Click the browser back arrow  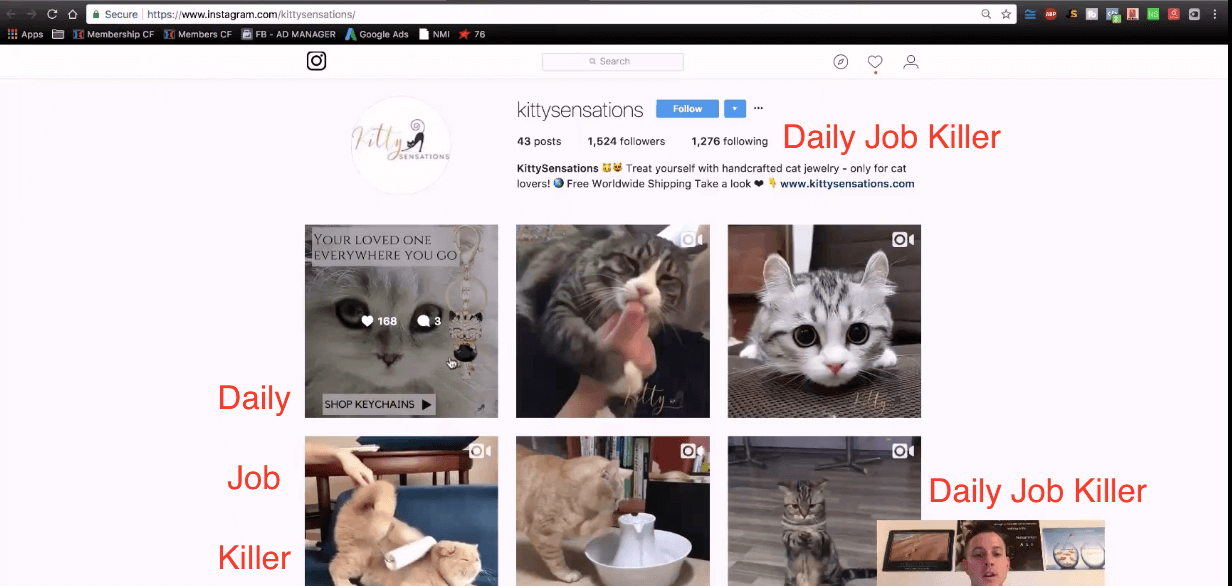(12, 14)
